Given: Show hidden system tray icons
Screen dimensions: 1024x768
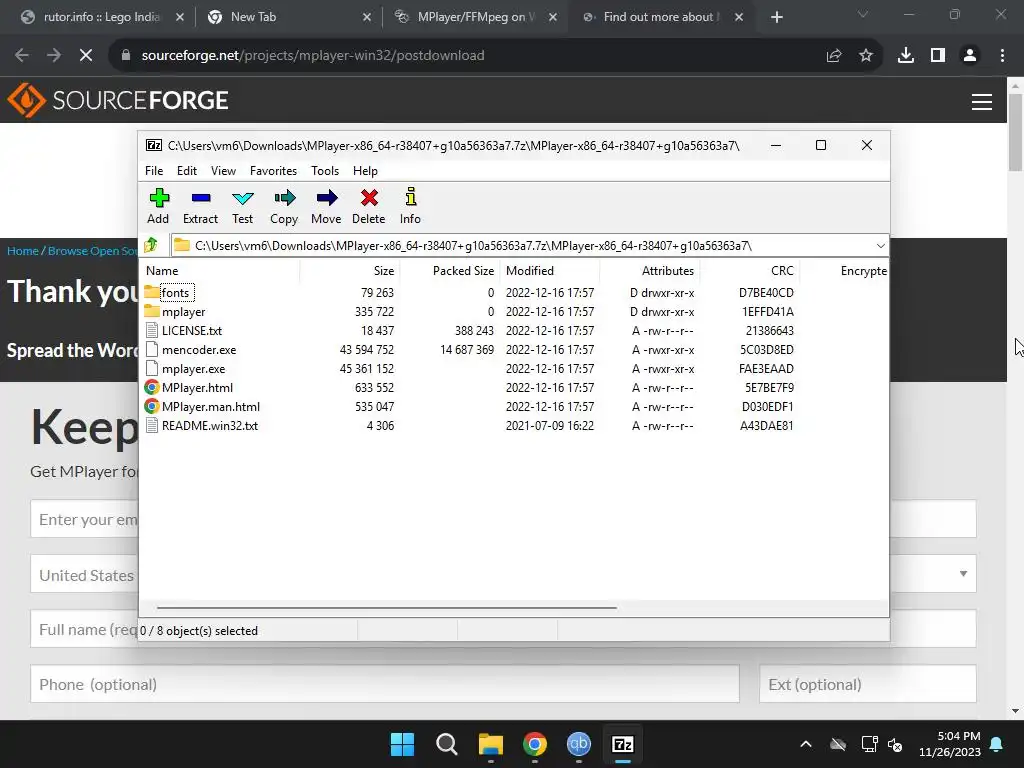Looking at the screenshot, I should 806,744.
